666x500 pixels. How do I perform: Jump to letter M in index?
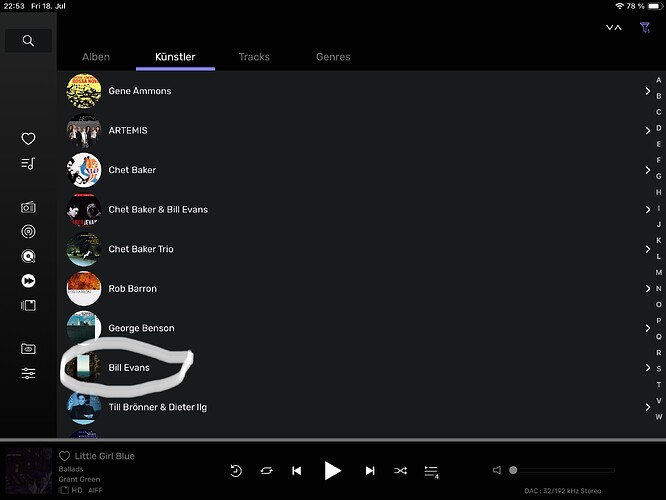658,272
